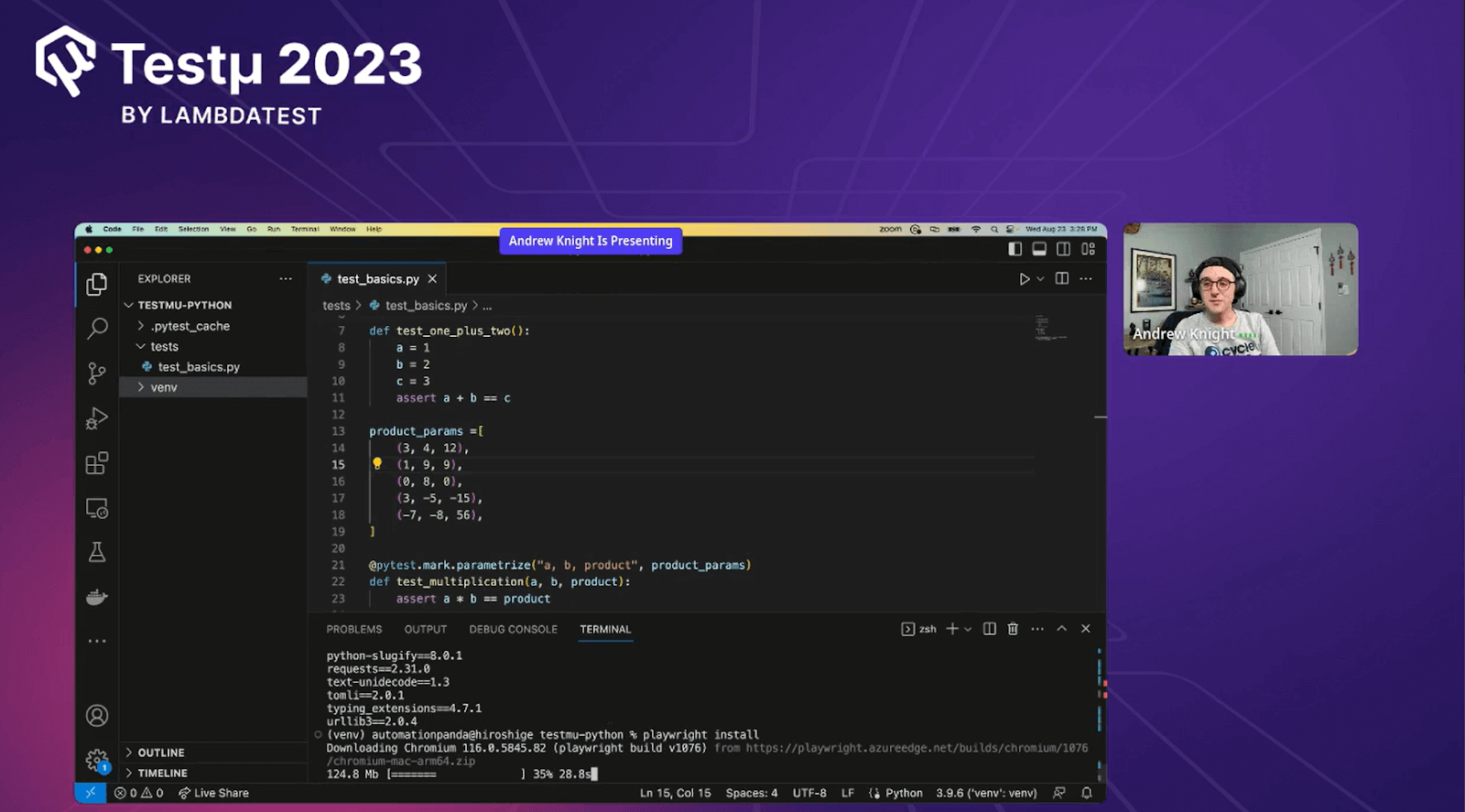1465x812 pixels.
Task: Select Python interpreter 3.9.6 venv
Action: coord(986,793)
